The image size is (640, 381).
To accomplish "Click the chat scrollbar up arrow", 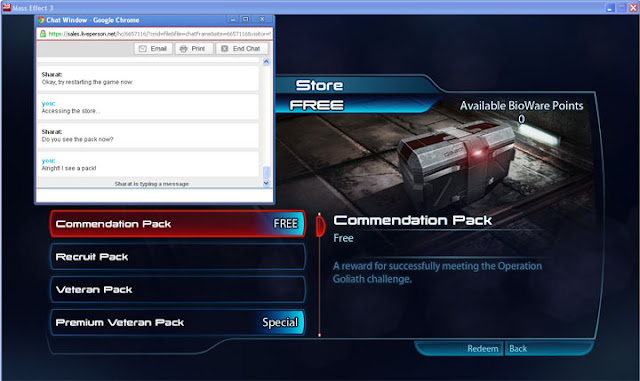I will point(266,62).
